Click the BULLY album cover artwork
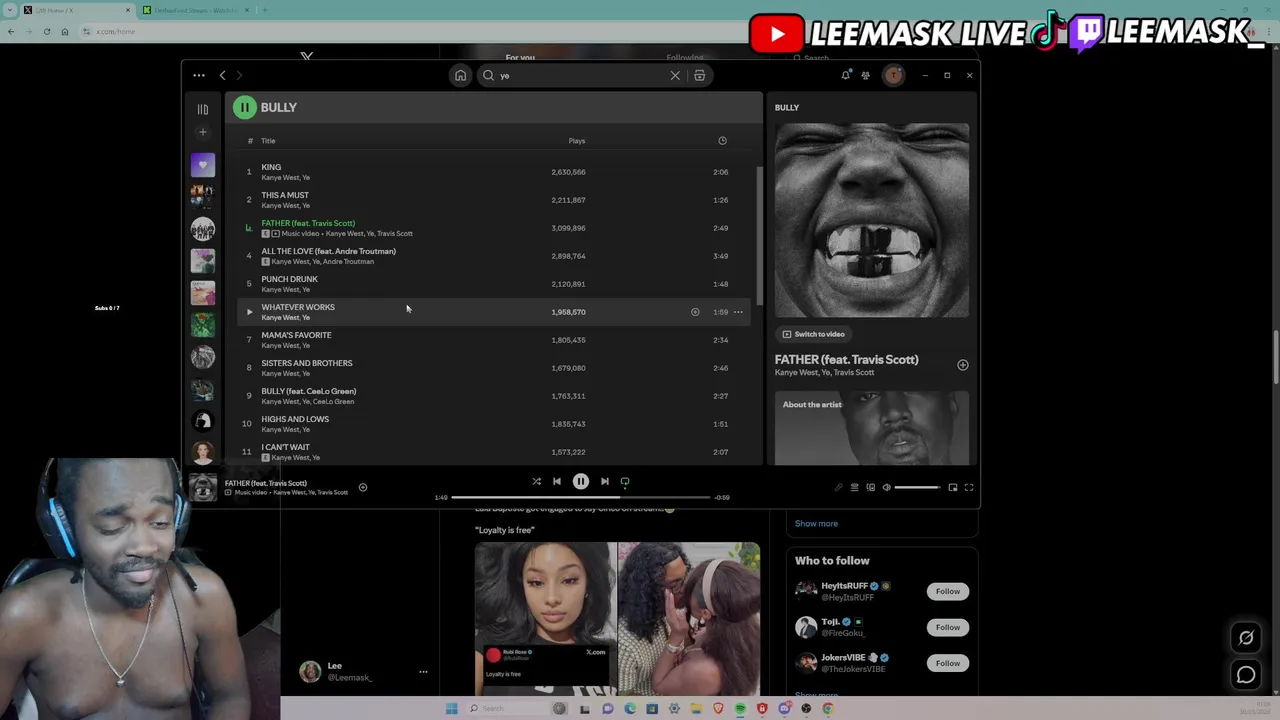 [x=872, y=220]
